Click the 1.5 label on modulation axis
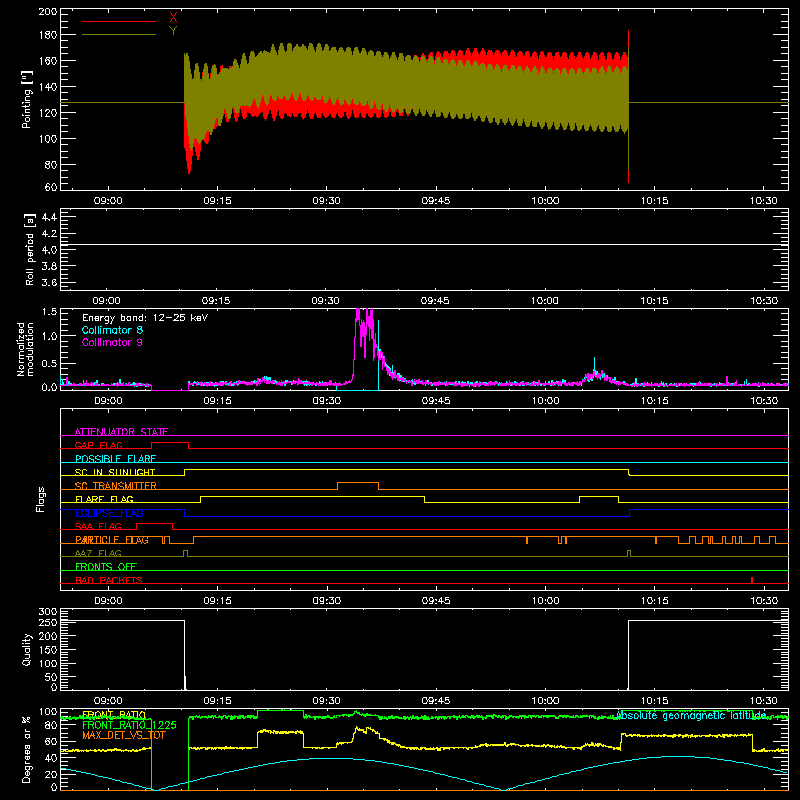 [x=49, y=311]
